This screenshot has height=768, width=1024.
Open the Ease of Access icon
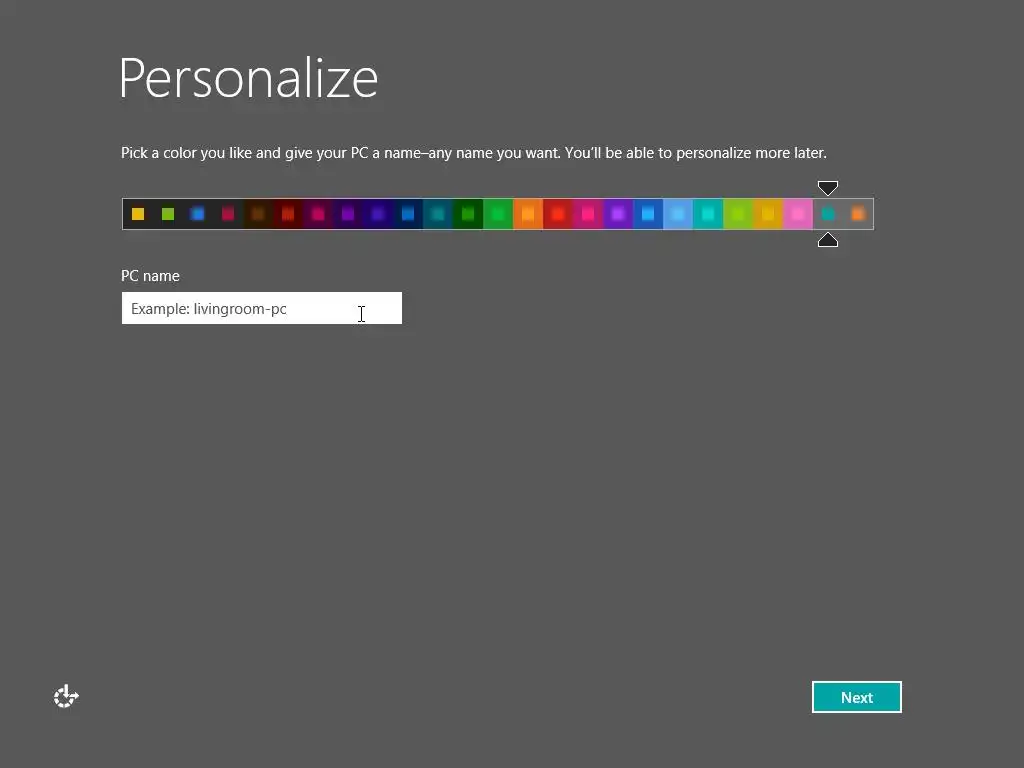[x=66, y=696]
